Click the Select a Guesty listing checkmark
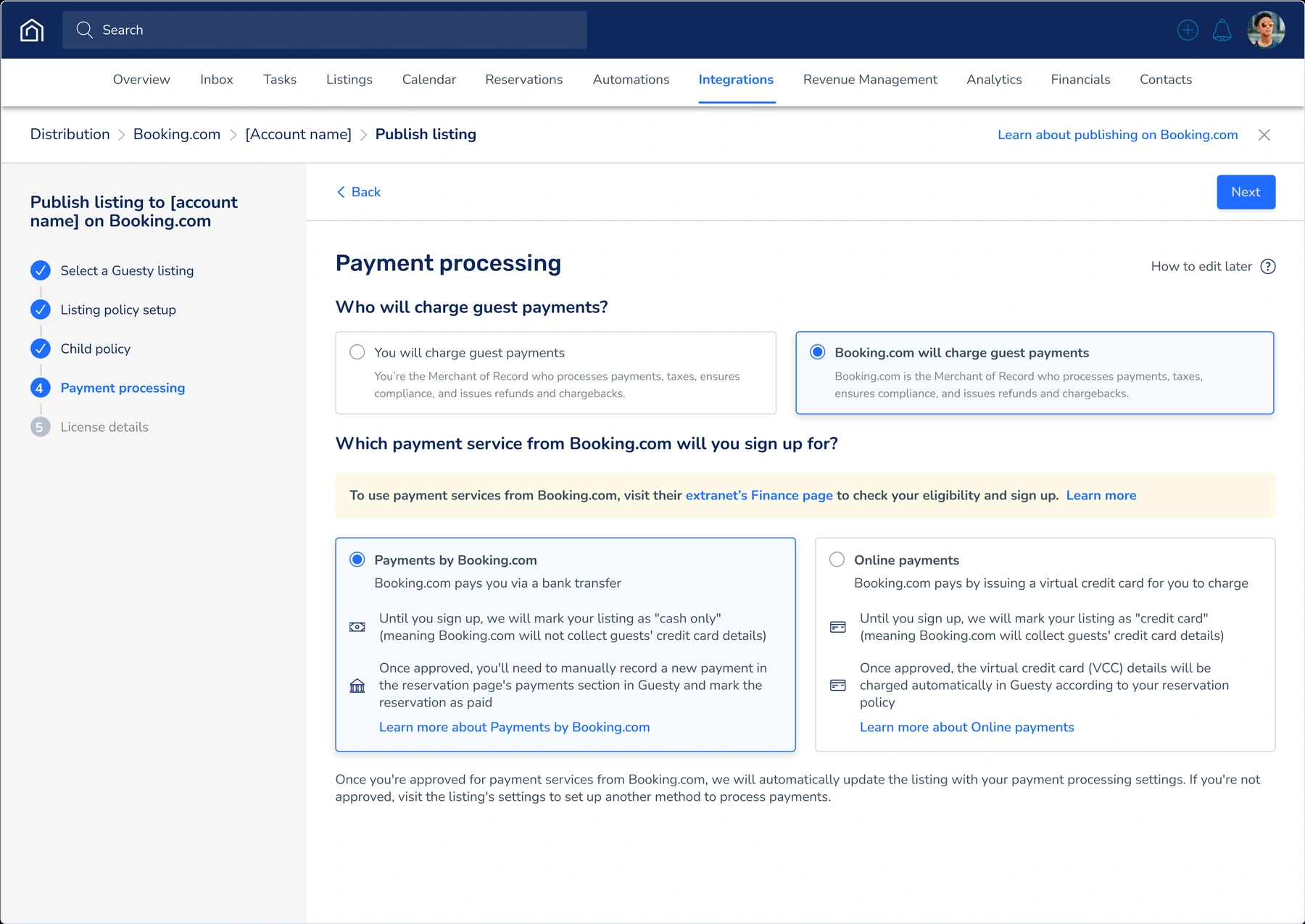 tap(41, 270)
